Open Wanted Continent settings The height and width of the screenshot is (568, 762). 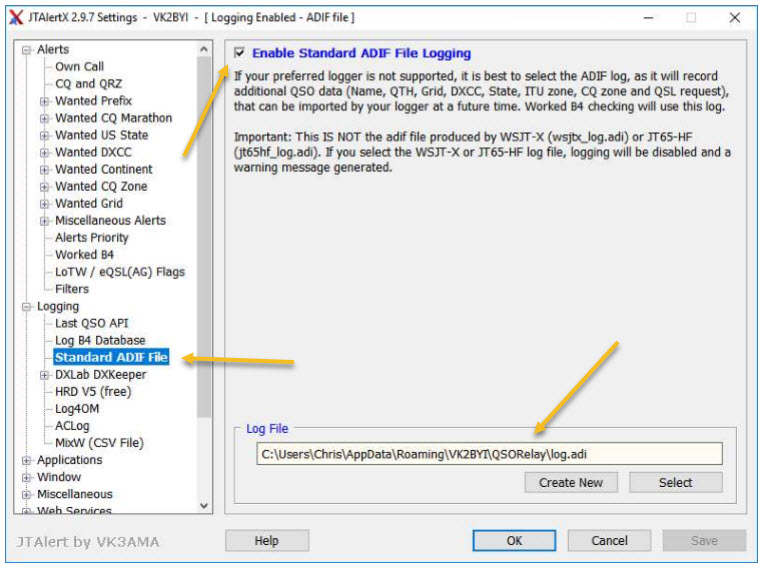(x=104, y=169)
